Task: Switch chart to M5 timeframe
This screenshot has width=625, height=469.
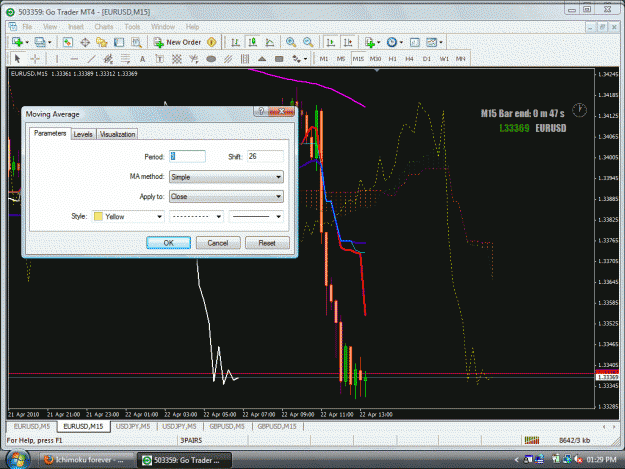Action: [x=341, y=59]
